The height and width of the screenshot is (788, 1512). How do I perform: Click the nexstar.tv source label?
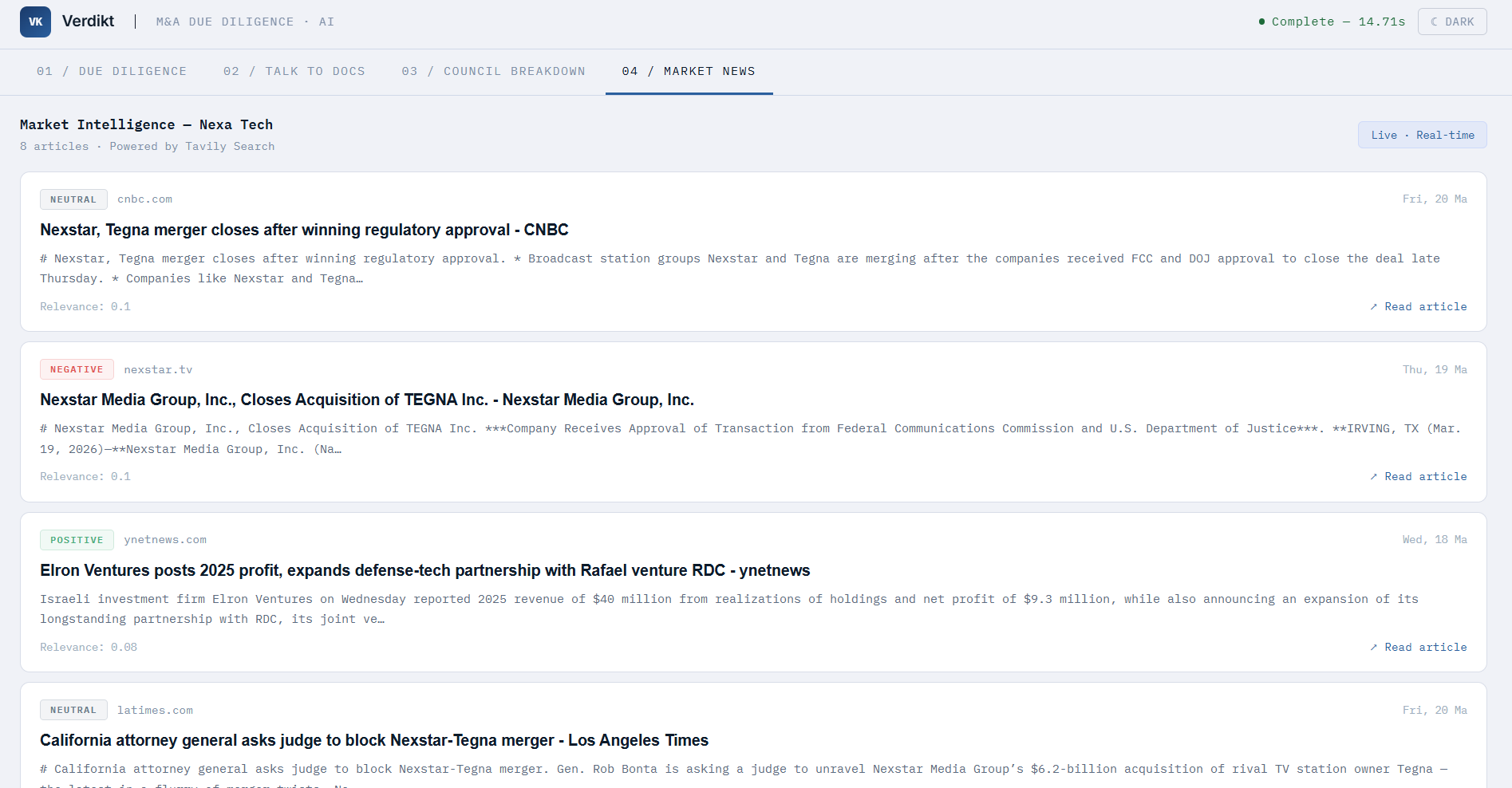click(158, 369)
